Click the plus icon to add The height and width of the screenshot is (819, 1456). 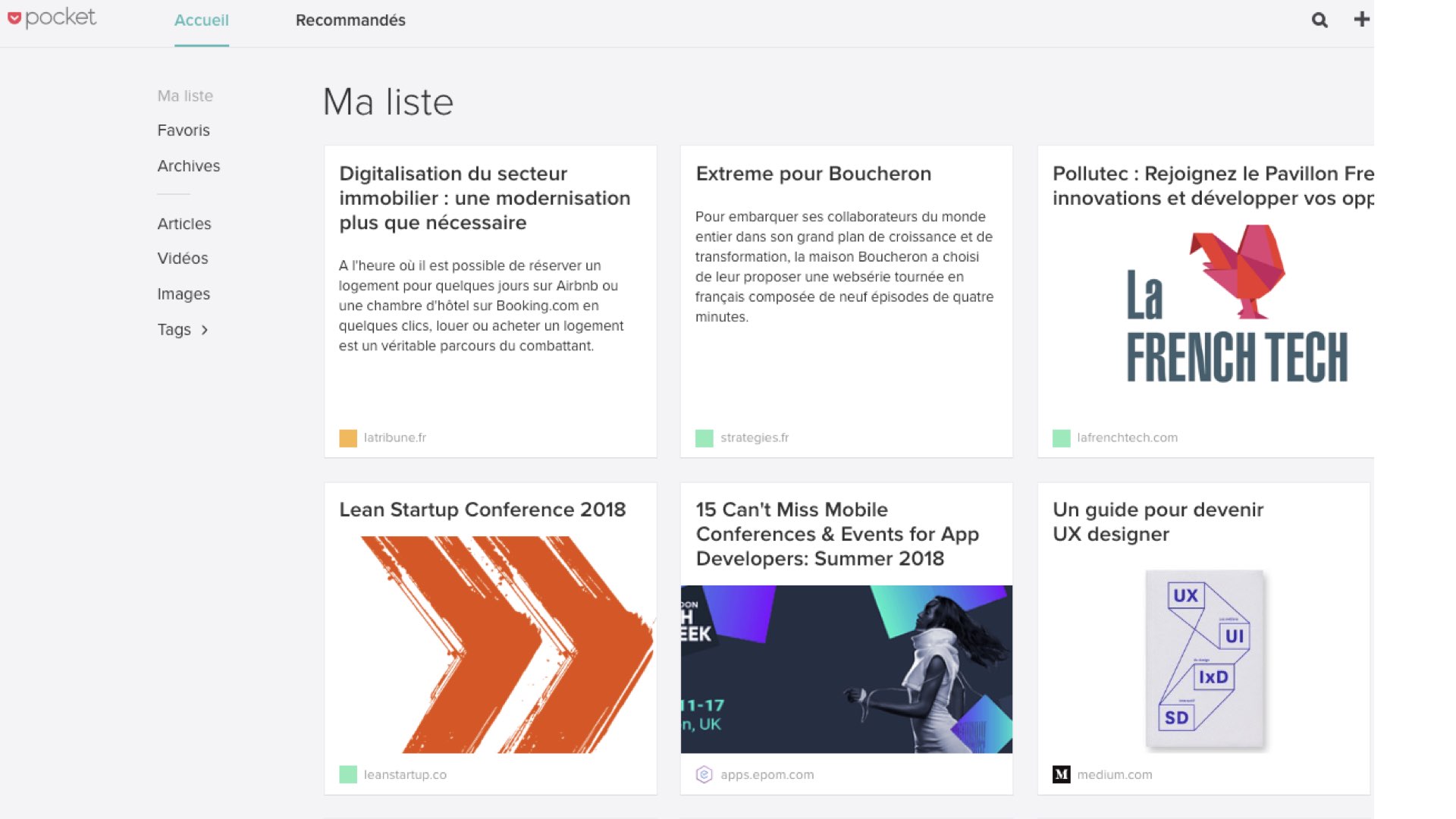(1361, 19)
